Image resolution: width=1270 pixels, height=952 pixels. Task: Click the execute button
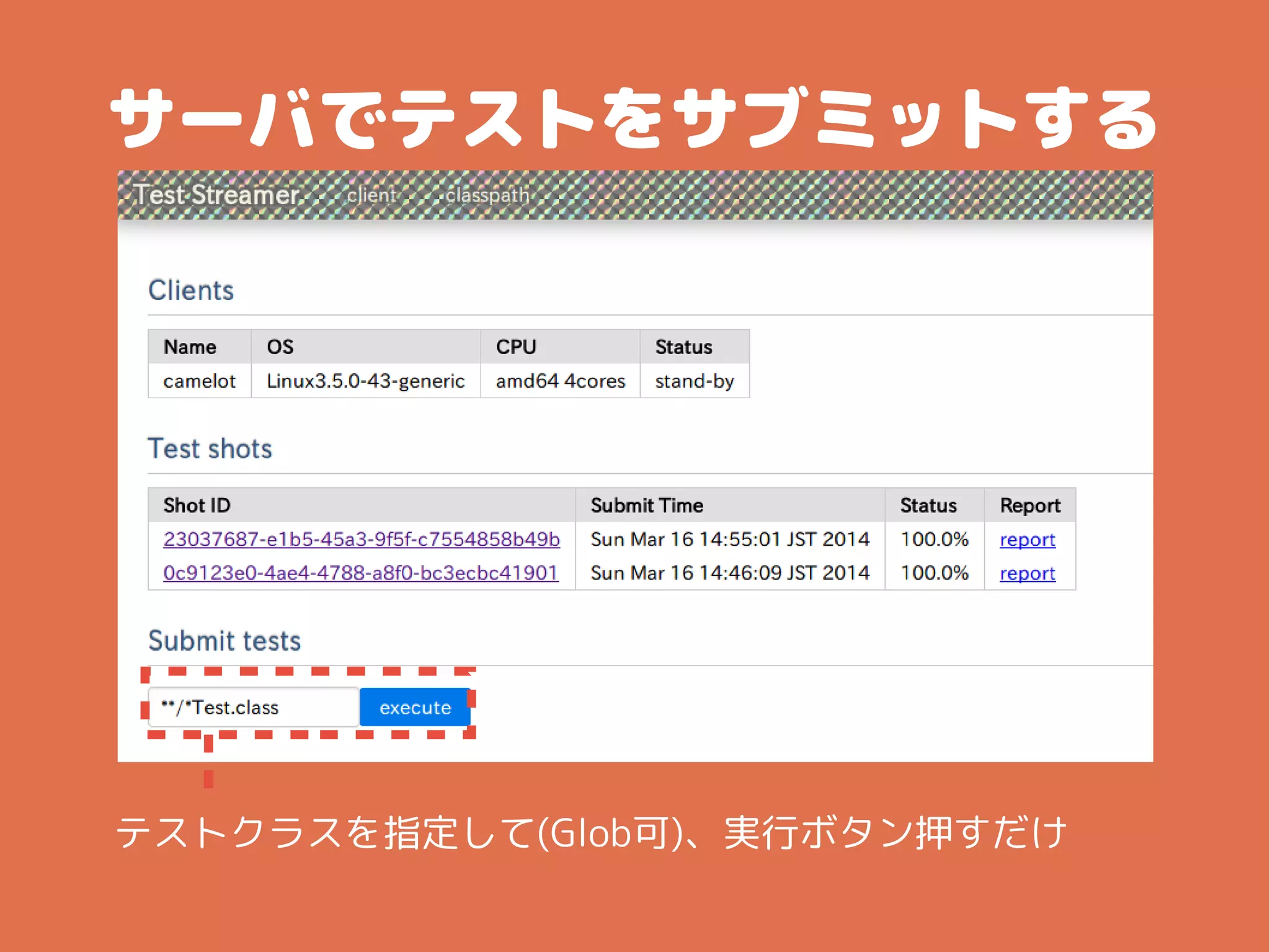[415, 707]
